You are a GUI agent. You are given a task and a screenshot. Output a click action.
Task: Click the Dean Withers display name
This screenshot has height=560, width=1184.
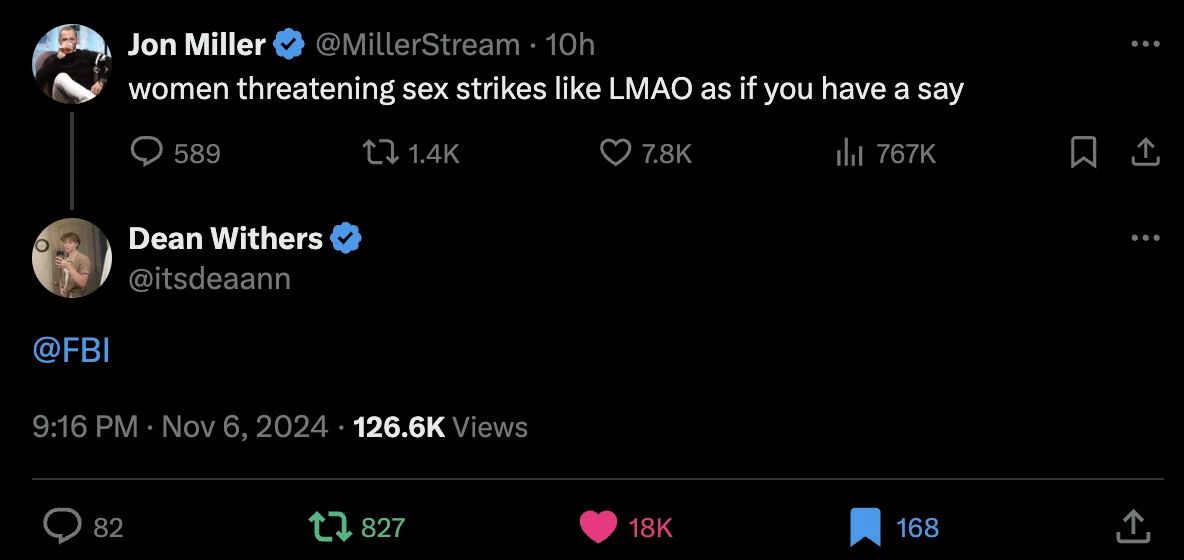[x=226, y=238]
